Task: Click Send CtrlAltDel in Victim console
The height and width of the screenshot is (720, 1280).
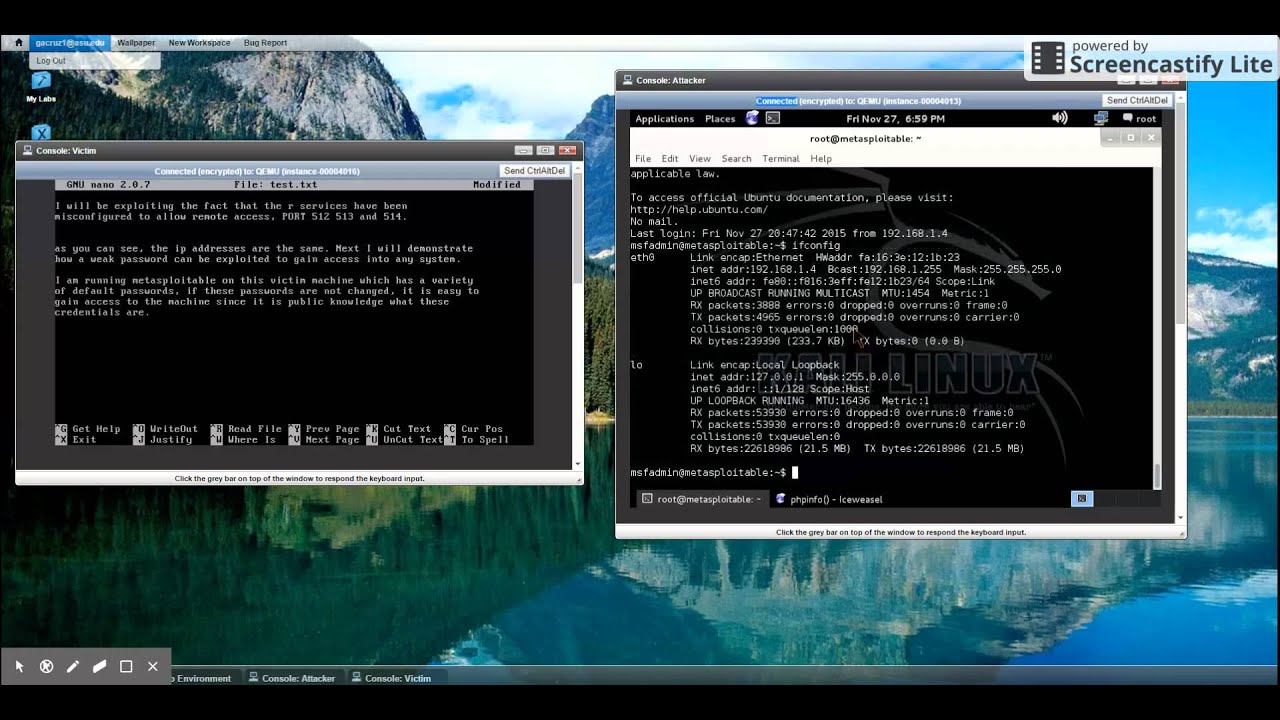Action: (x=535, y=171)
